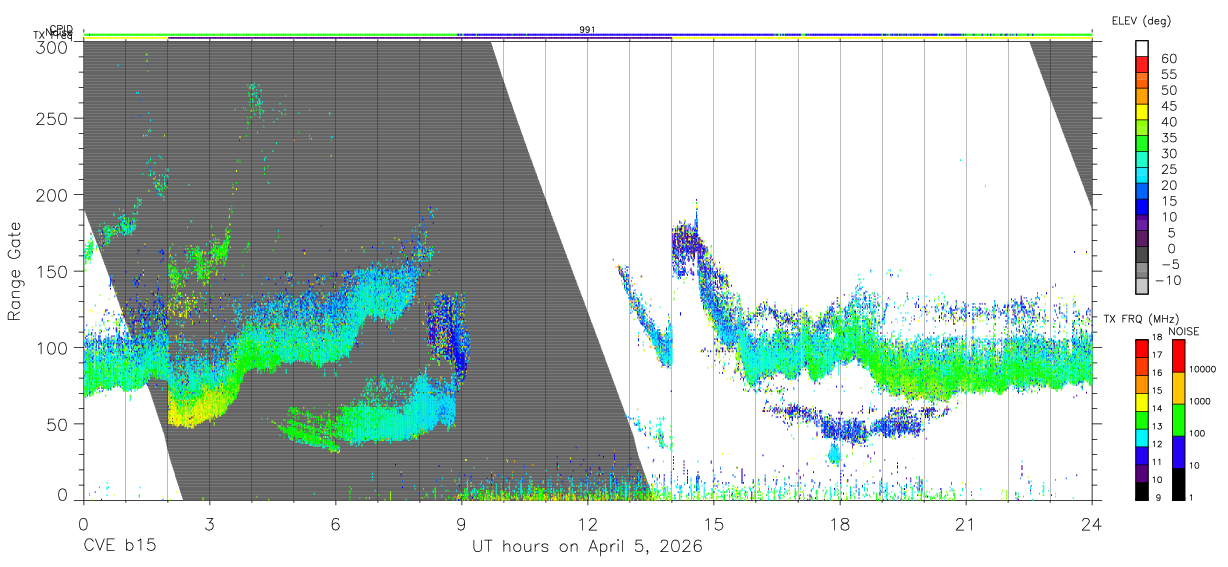The width and height of the screenshot is (1228, 567).
Task: Click the blue NOISE swatch above 10
Action: tap(1177, 452)
